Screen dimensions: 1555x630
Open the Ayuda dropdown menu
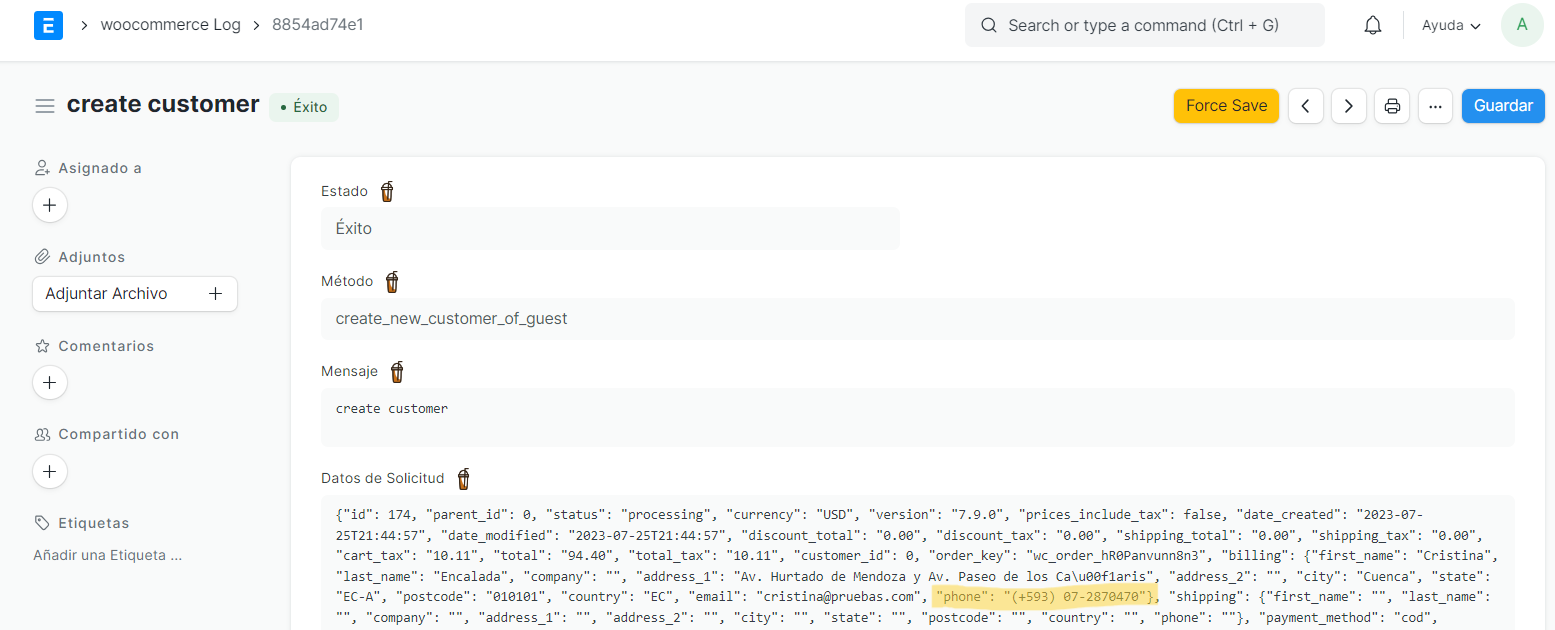click(x=1450, y=25)
